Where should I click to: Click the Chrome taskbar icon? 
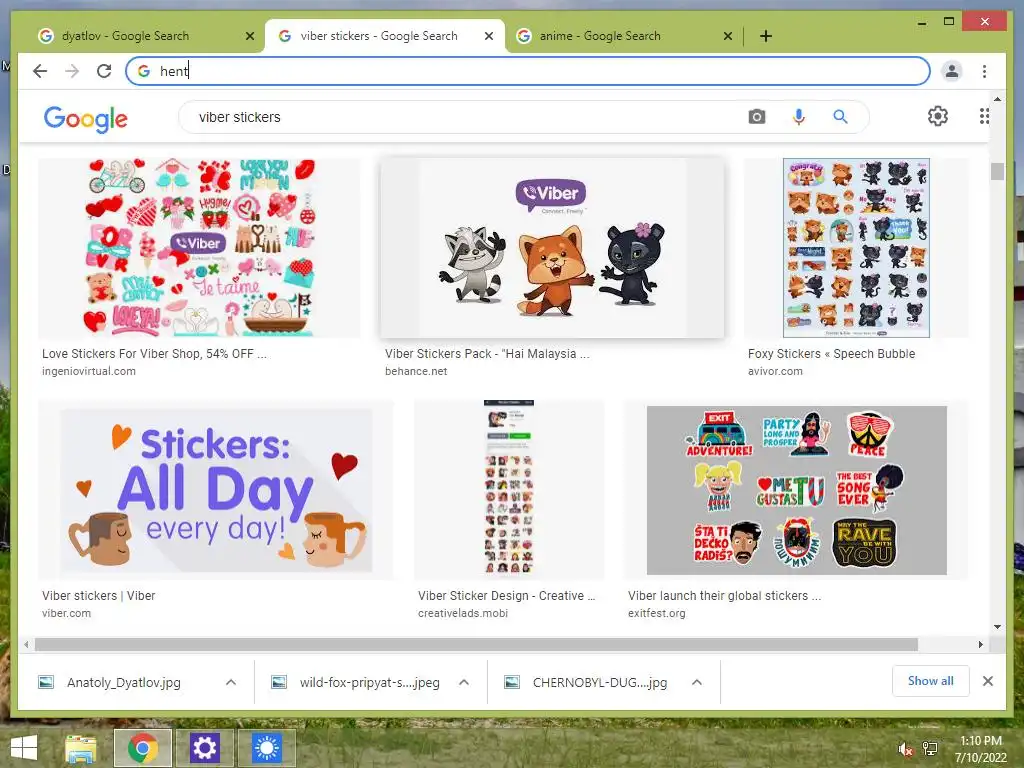pos(143,748)
